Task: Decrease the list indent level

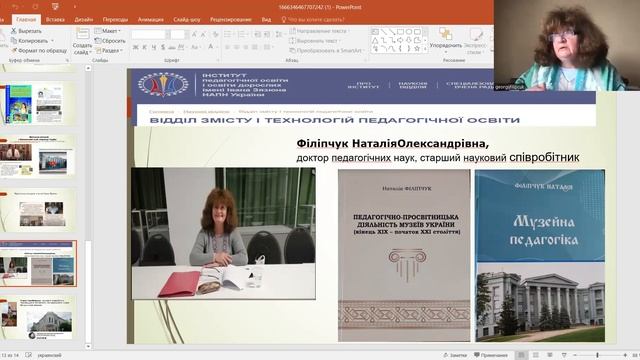Action: click(258, 35)
